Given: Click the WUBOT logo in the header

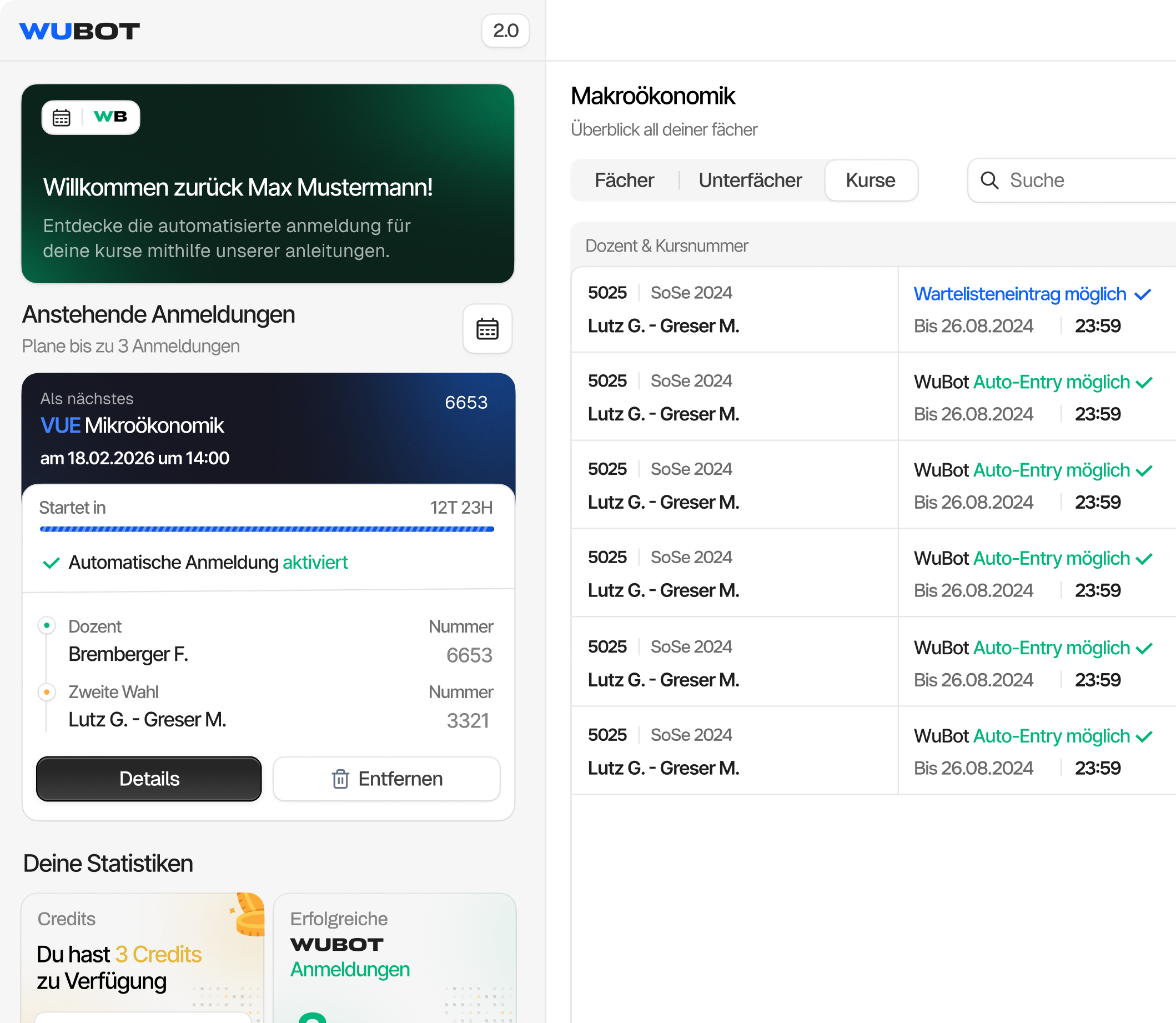Looking at the screenshot, I should tap(80, 31).
